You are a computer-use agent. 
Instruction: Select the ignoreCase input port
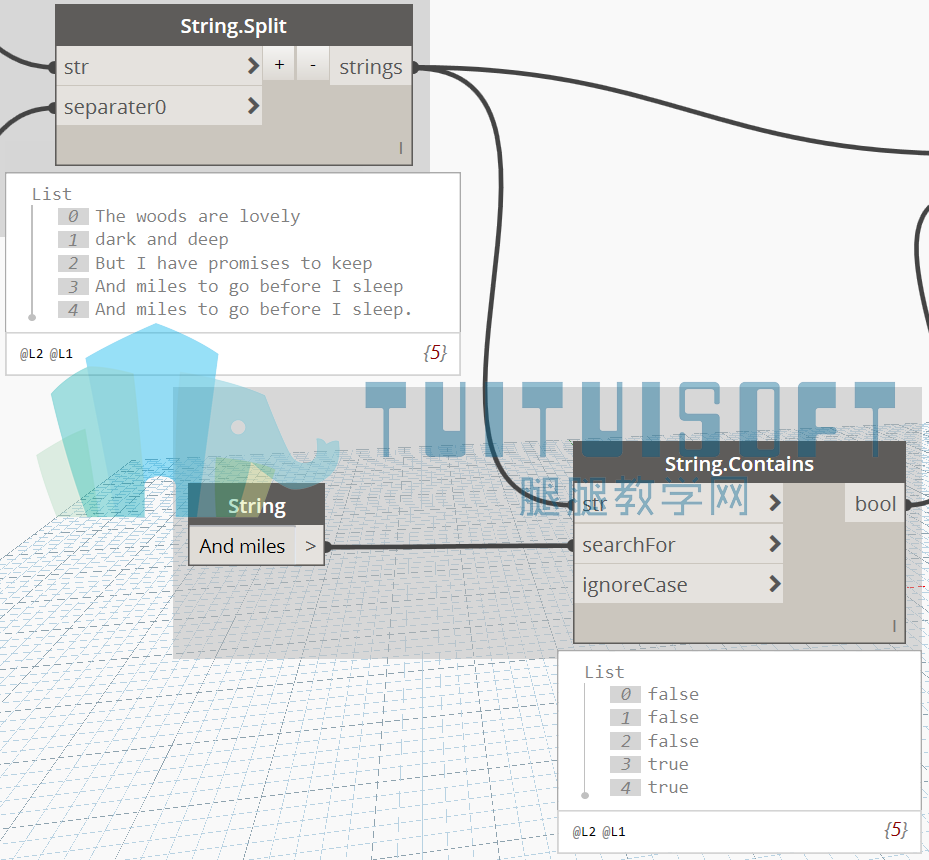click(678, 585)
